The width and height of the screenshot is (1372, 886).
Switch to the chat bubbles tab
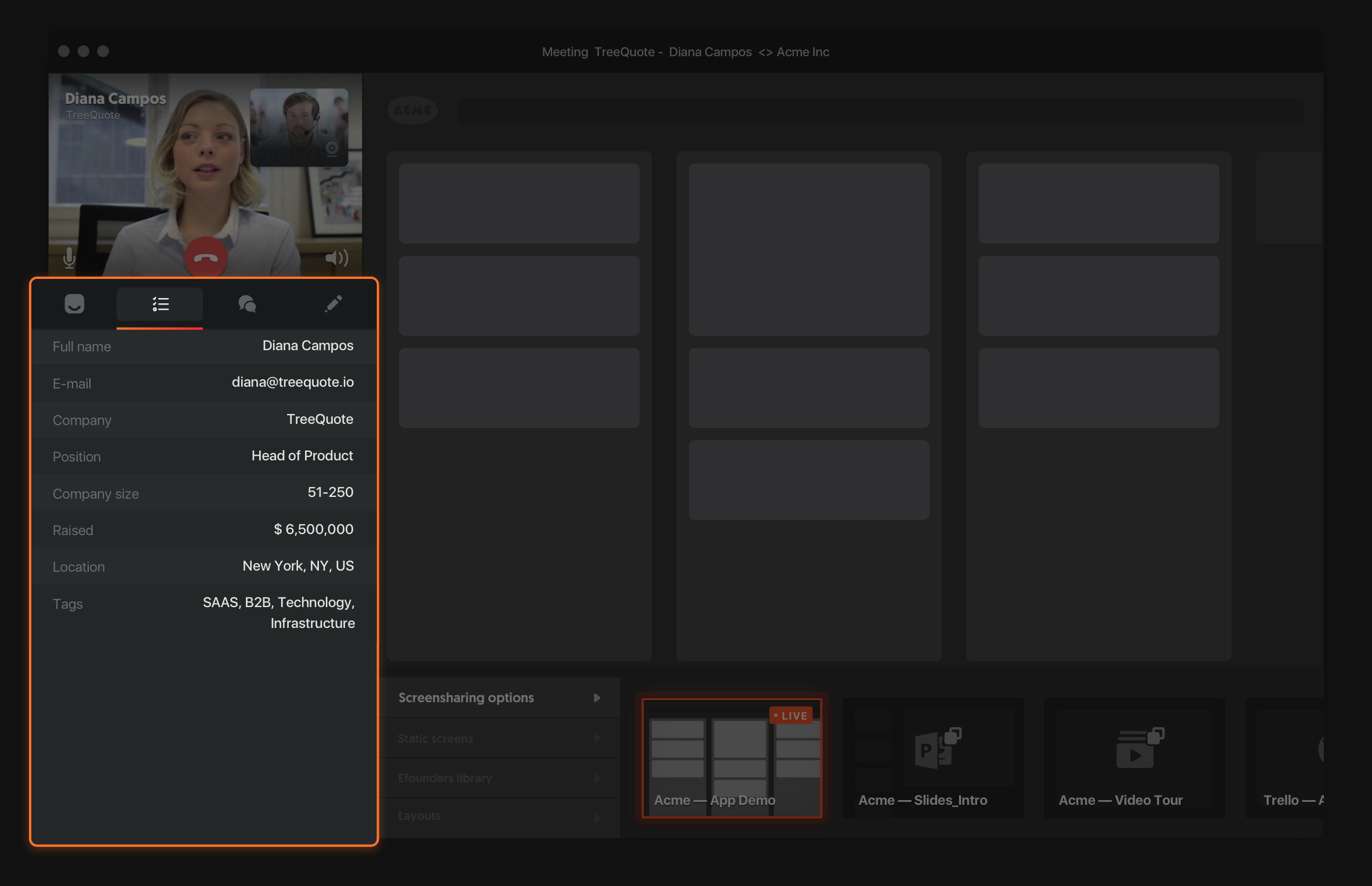(x=247, y=304)
